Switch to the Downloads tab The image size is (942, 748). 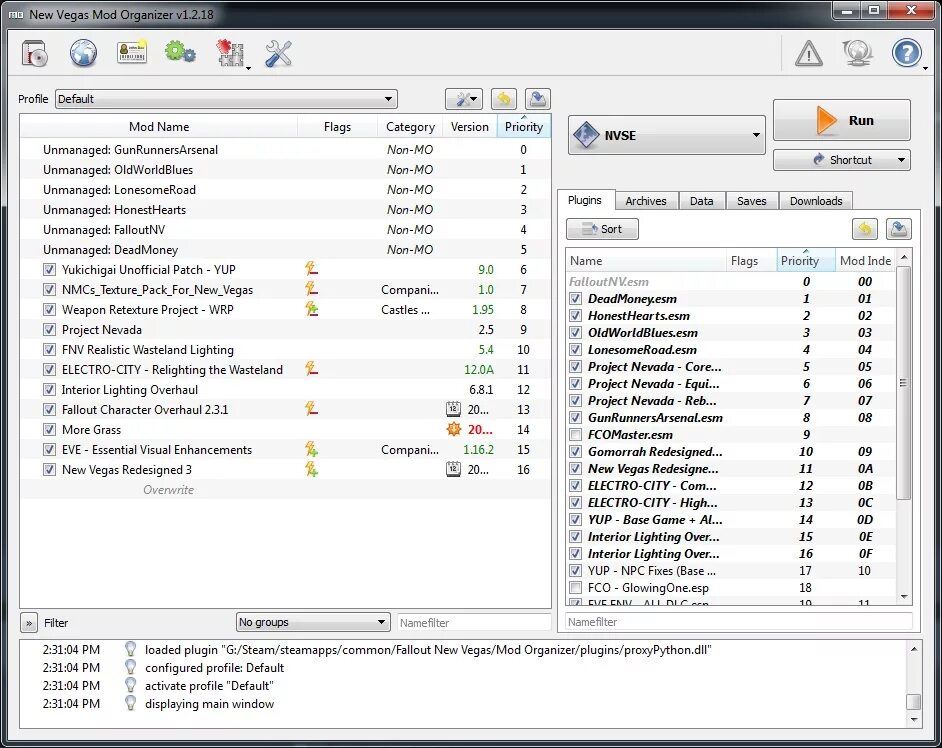point(816,201)
